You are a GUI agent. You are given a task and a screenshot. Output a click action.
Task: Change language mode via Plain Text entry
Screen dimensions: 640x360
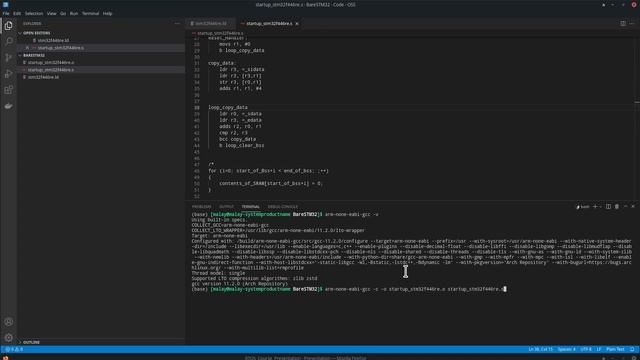[x=615, y=349]
